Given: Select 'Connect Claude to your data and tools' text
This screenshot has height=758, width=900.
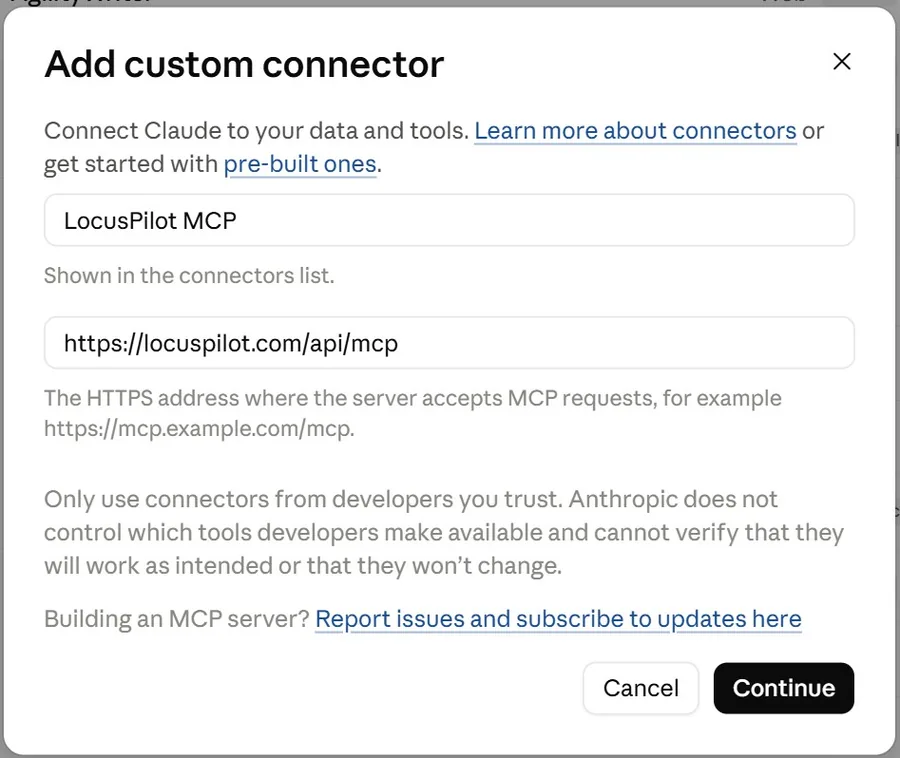Looking at the screenshot, I should click(257, 131).
